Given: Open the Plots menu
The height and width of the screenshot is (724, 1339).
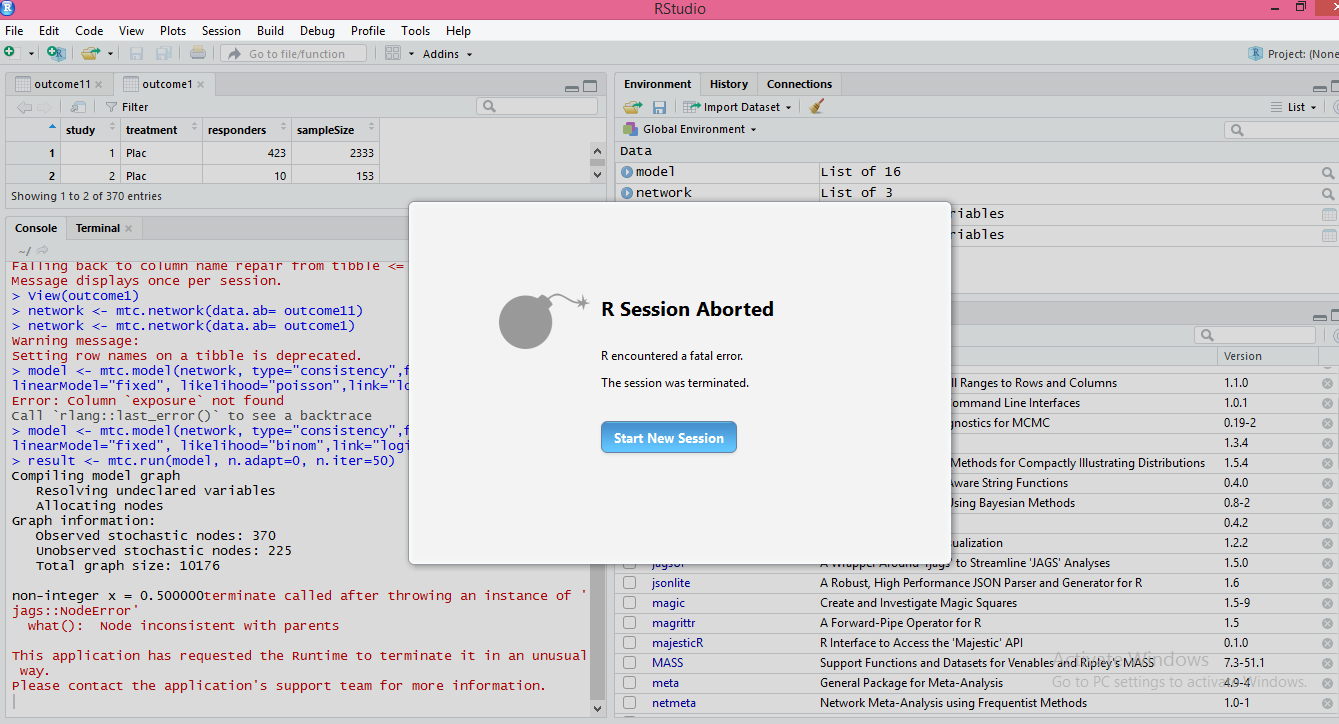Looking at the screenshot, I should point(173,31).
